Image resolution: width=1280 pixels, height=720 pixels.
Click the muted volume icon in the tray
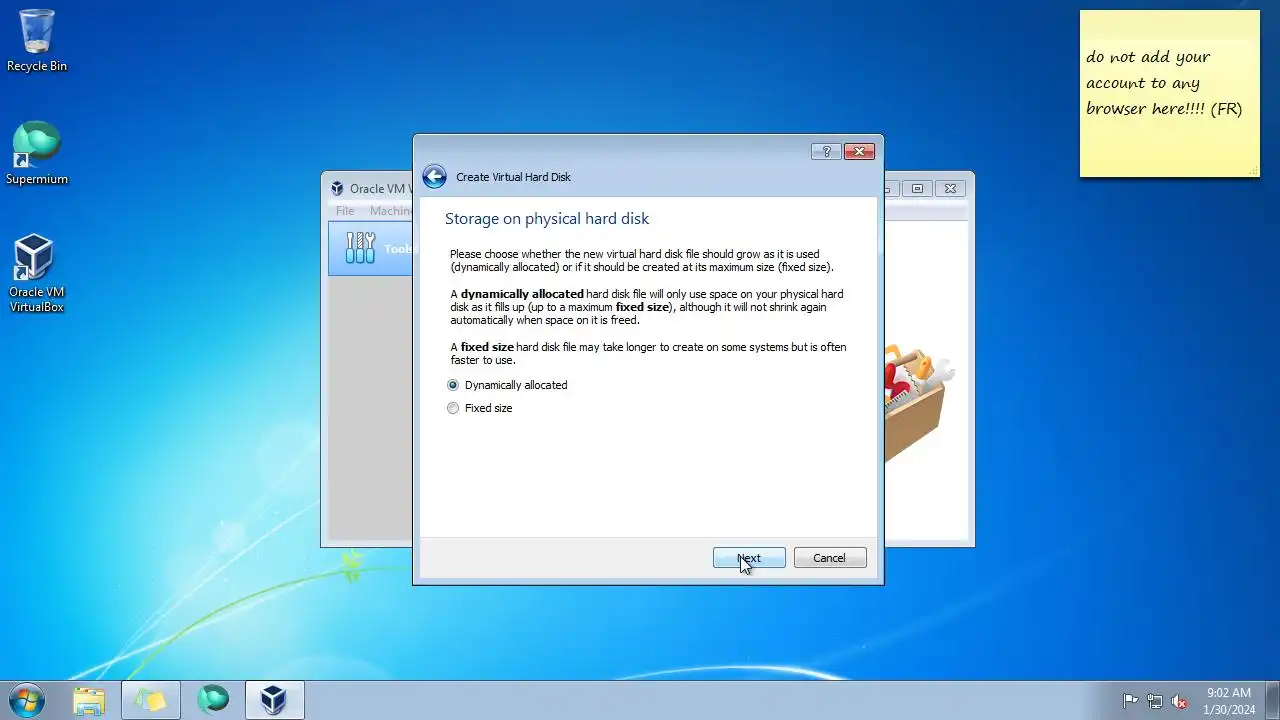[1180, 701]
